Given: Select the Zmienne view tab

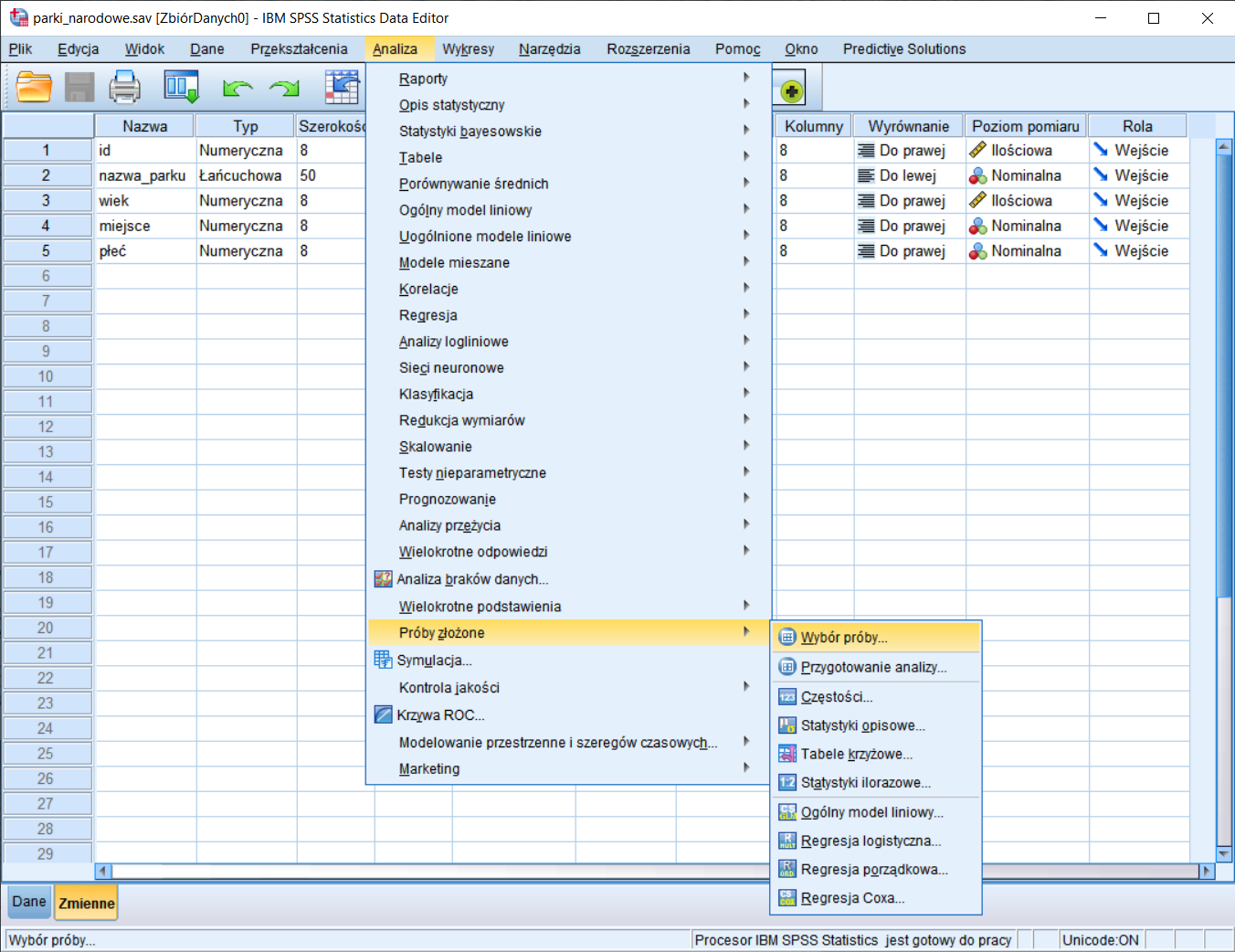Looking at the screenshot, I should click(x=87, y=903).
